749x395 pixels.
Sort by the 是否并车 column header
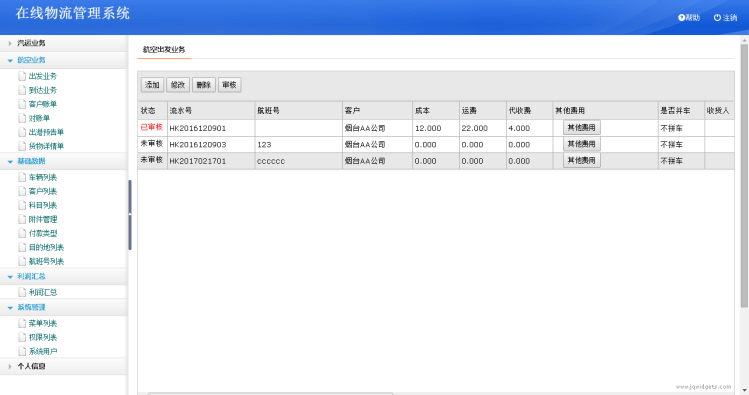(682, 110)
